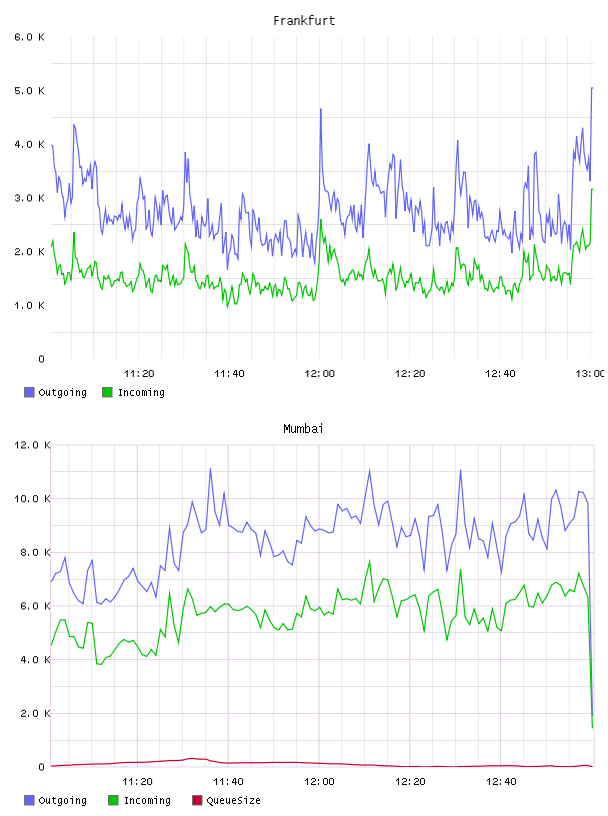
Task: Click the red QueueSize swatch in Mumbai legend
Action: (197, 800)
